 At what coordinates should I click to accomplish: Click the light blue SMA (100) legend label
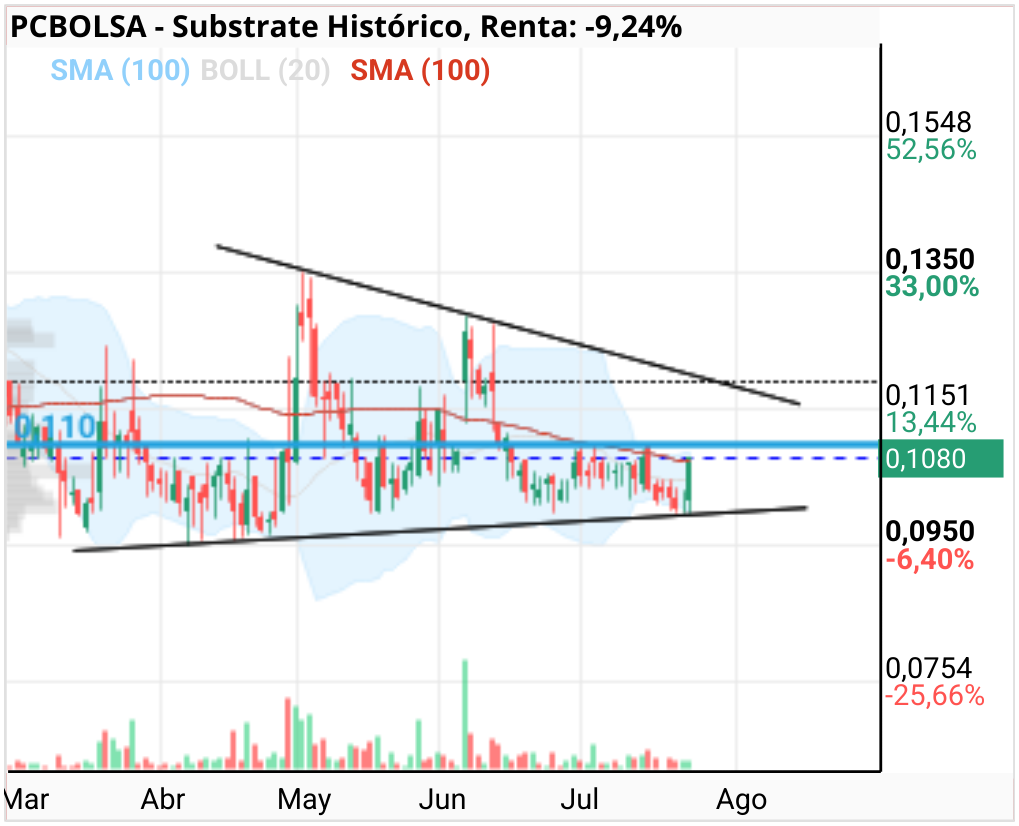coord(120,70)
